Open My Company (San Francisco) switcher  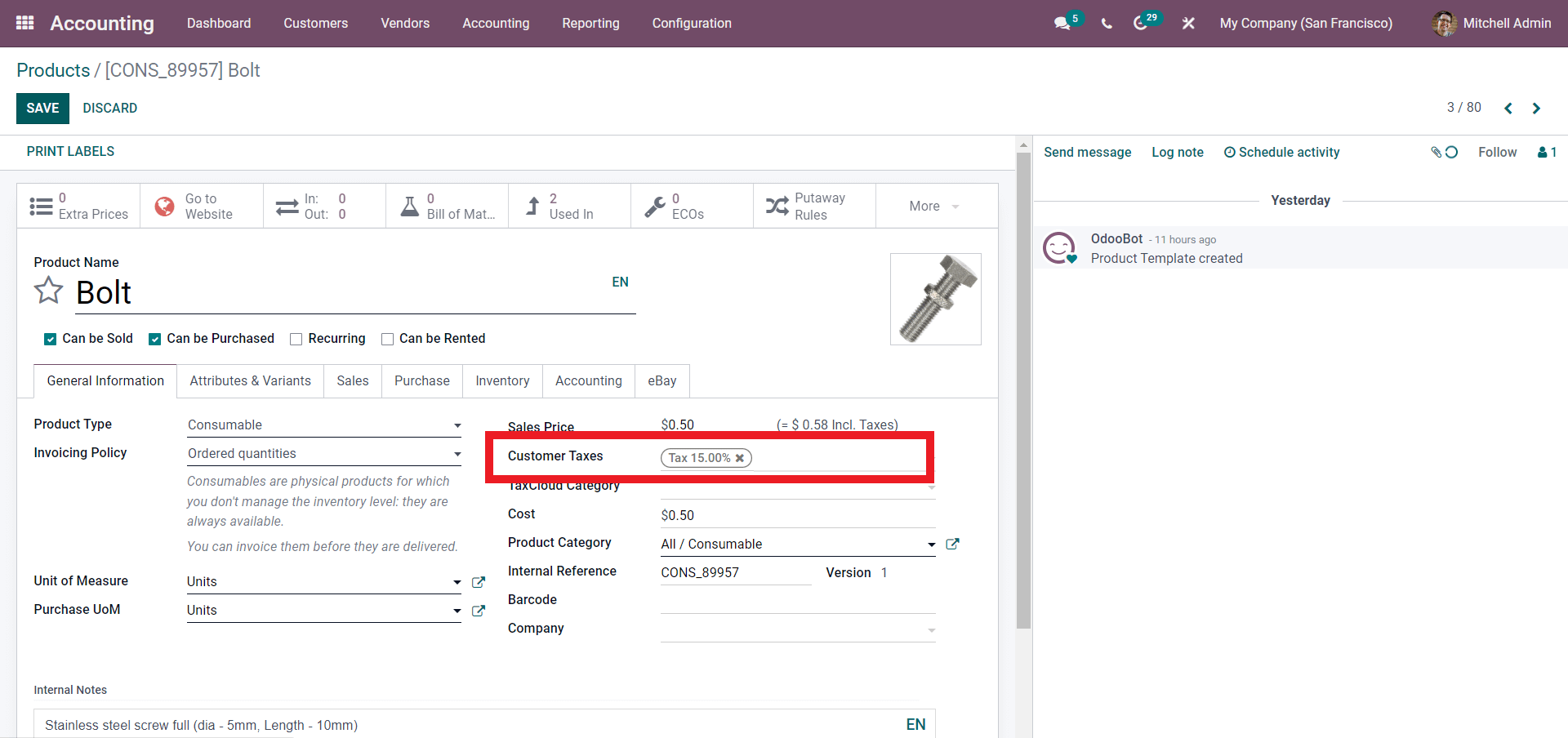1306,24
